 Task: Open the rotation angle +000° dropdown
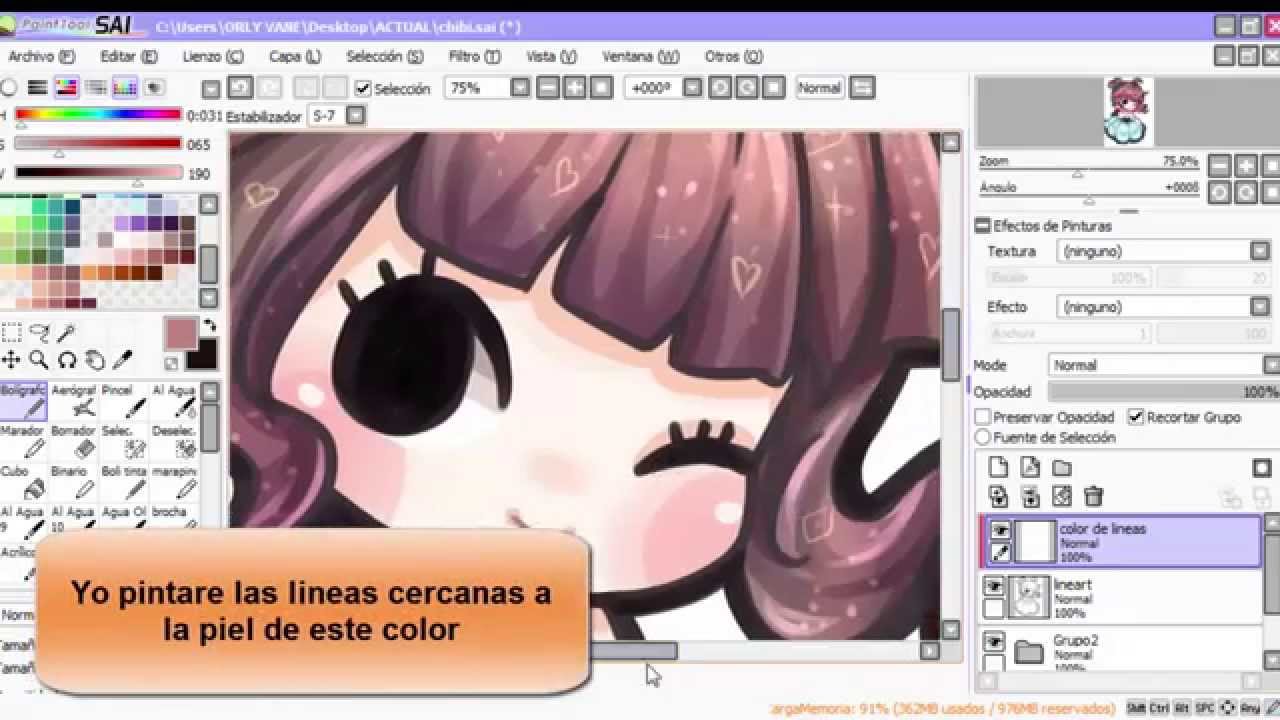point(692,88)
